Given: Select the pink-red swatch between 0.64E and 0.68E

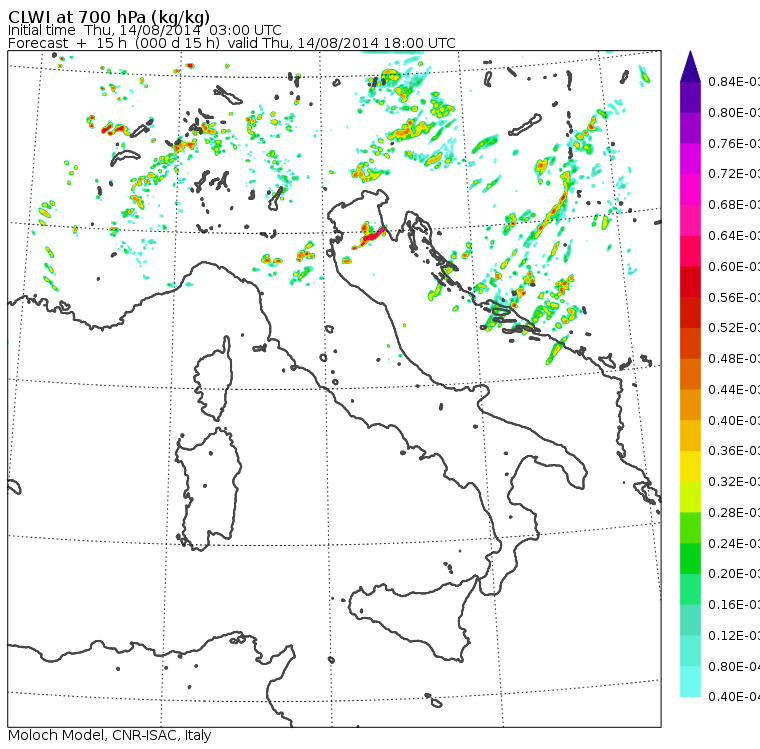Looking at the screenshot, I should point(690,220).
